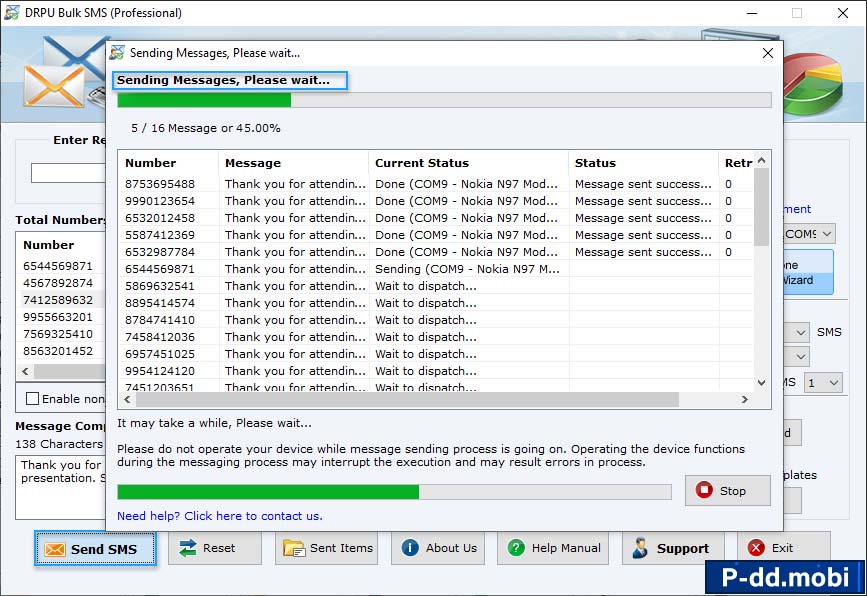Viewport: 867px width, 596px height.
Task: Close the Sending Messages dialog
Action: [x=767, y=53]
